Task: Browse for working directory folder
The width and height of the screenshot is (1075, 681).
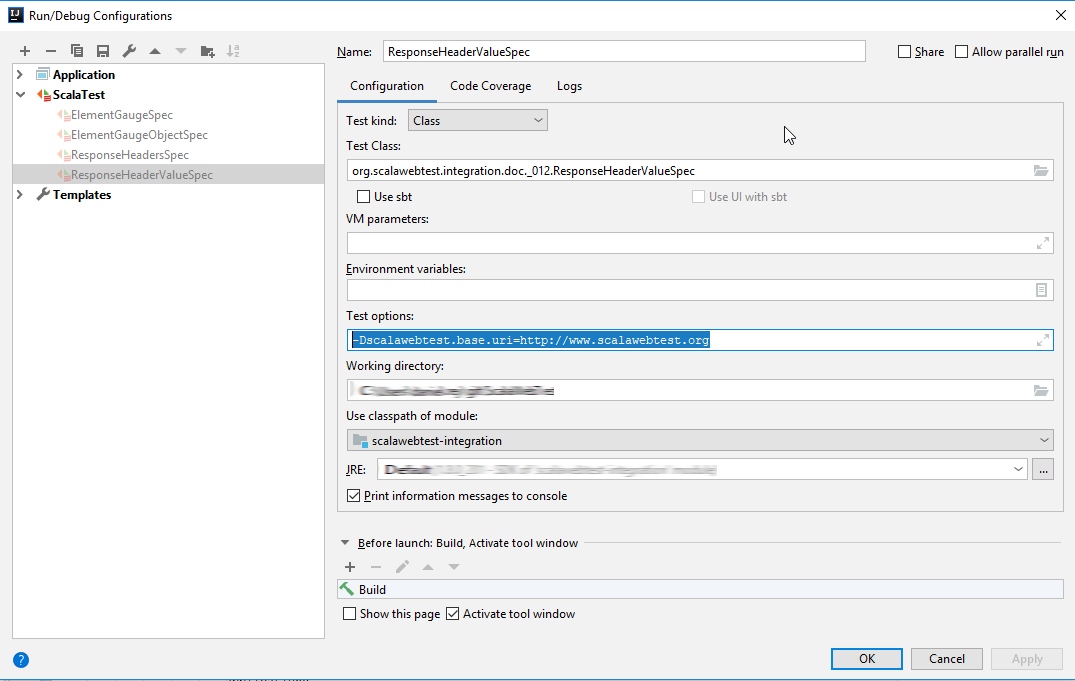Action: [x=1041, y=390]
